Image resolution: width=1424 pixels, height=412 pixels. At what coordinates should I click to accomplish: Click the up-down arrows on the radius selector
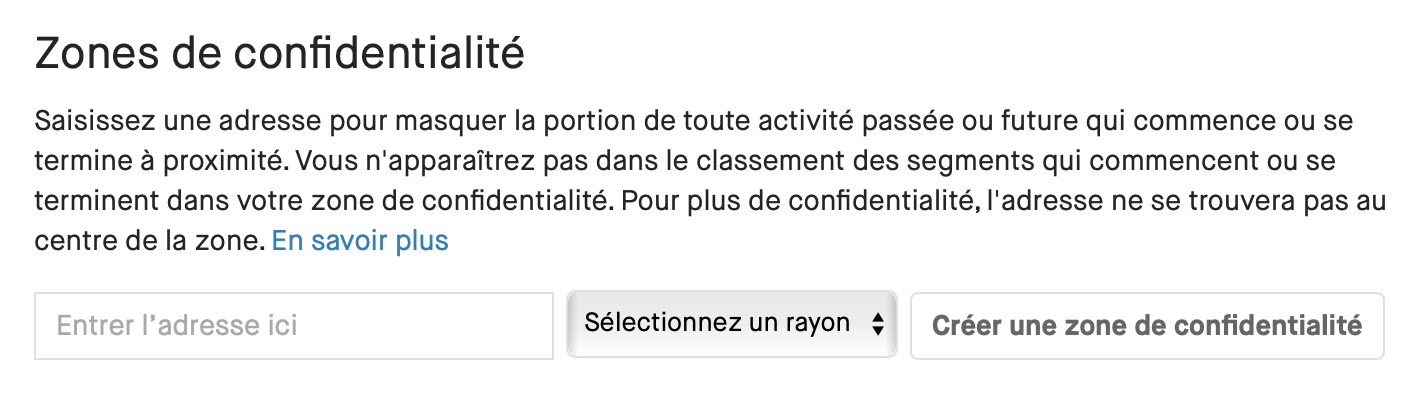pos(877,324)
